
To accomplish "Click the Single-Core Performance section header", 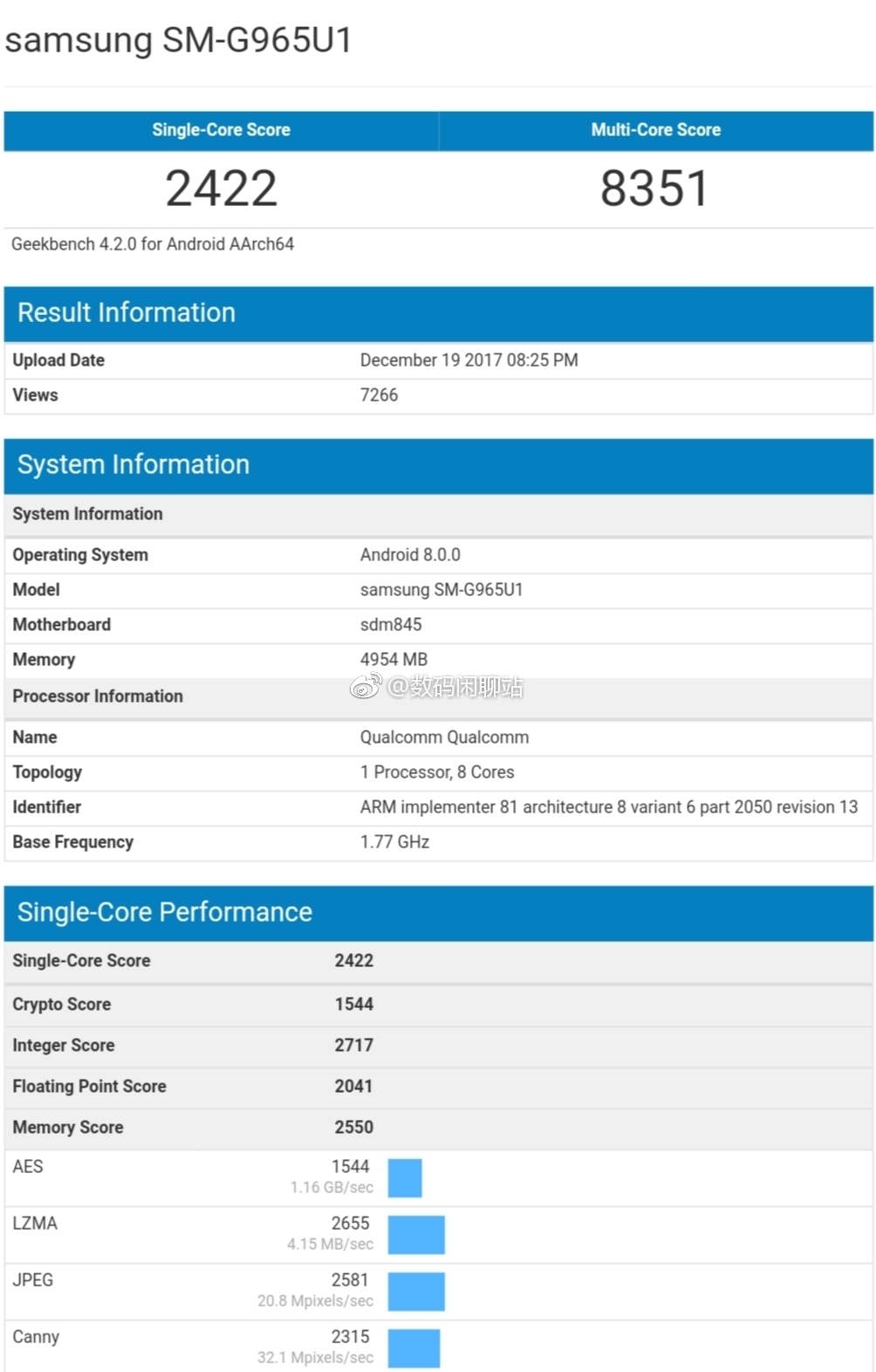I will [x=439, y=913].
